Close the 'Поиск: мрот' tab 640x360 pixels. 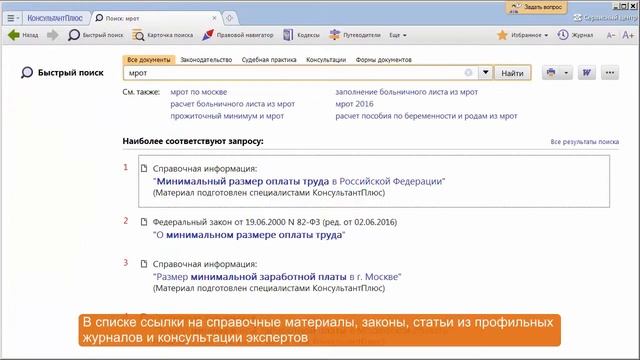click(x=214, y=18)
